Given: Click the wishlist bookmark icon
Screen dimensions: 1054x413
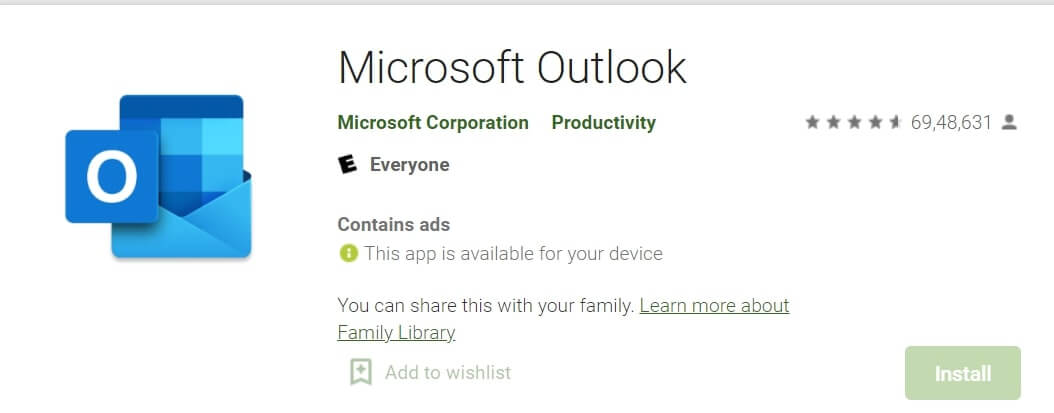Looking at the screenshot, I should (360, 373).
